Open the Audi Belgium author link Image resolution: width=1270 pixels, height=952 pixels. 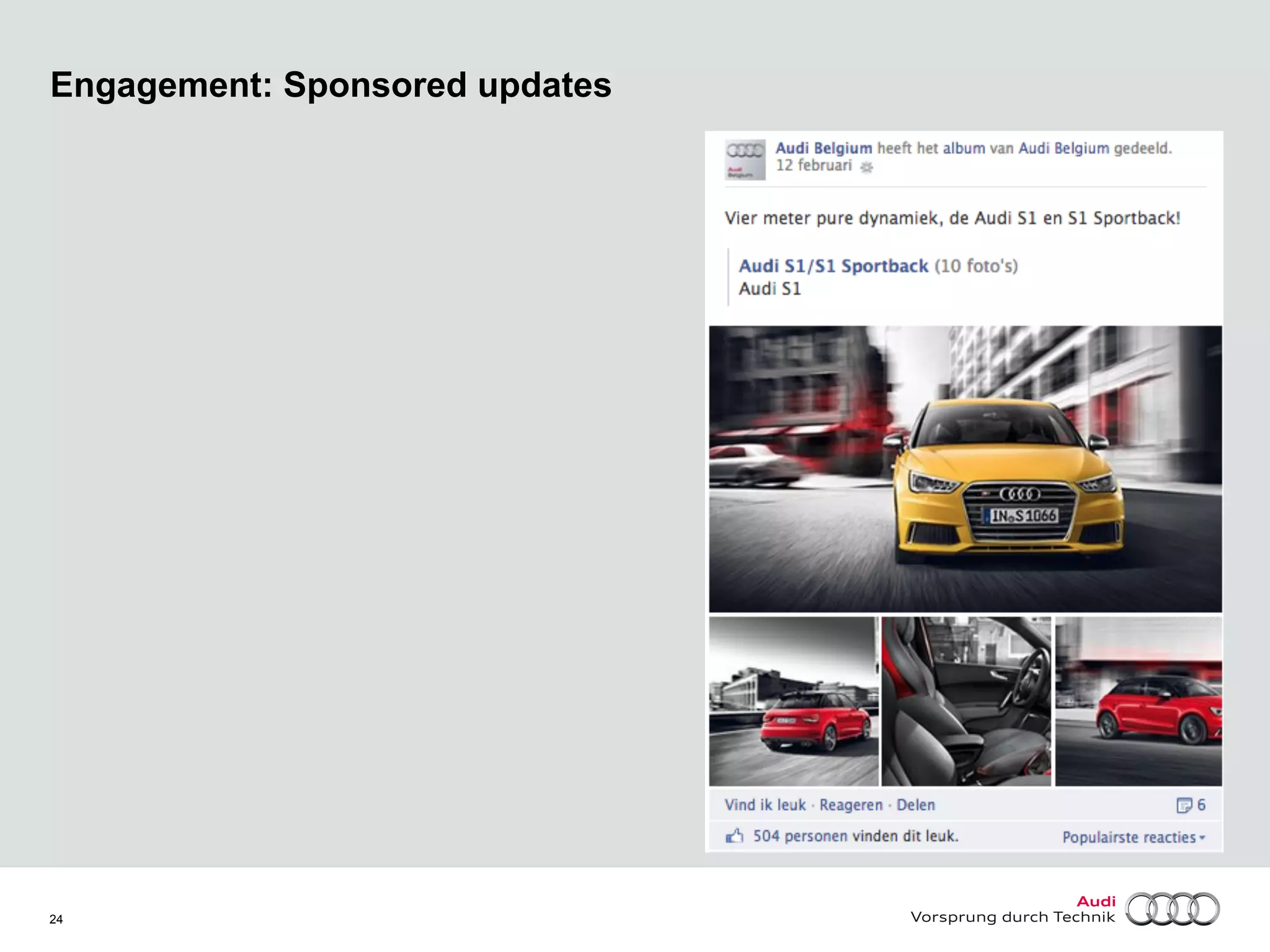824,148
